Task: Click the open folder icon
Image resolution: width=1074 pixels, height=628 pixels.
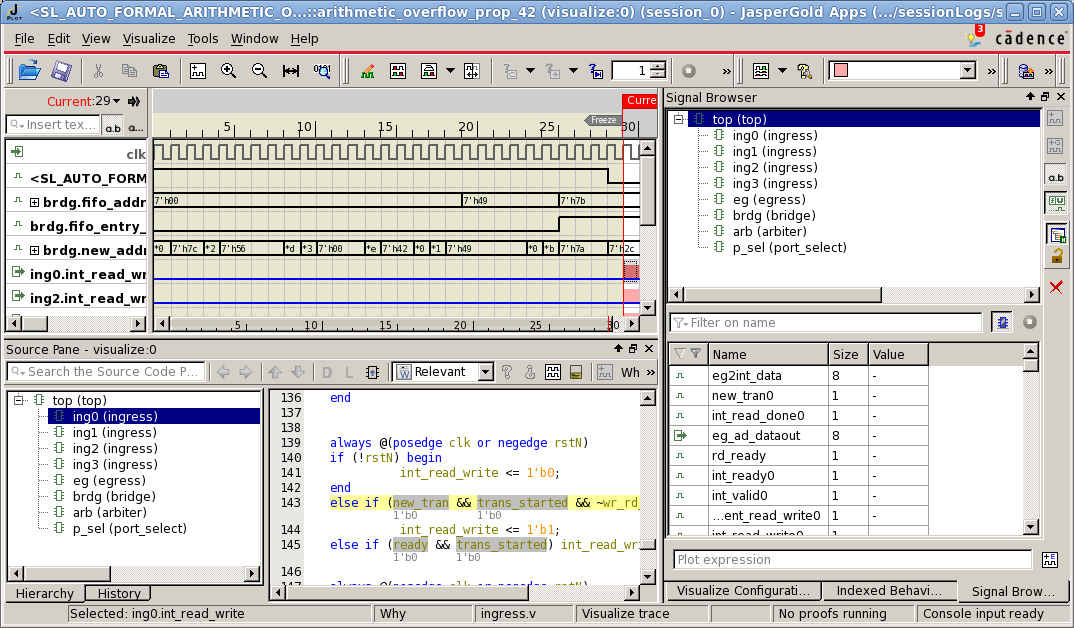Action: click(29, 71)
